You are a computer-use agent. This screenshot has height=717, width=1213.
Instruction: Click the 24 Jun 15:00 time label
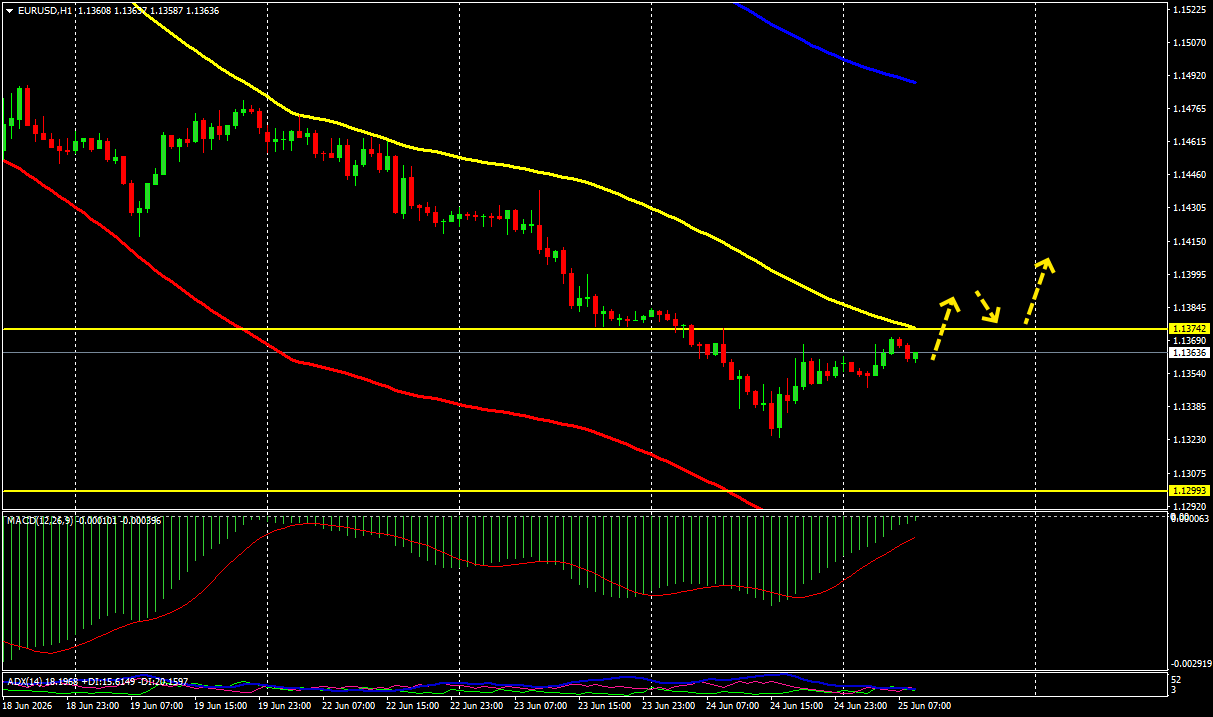(x=795, y=706)
